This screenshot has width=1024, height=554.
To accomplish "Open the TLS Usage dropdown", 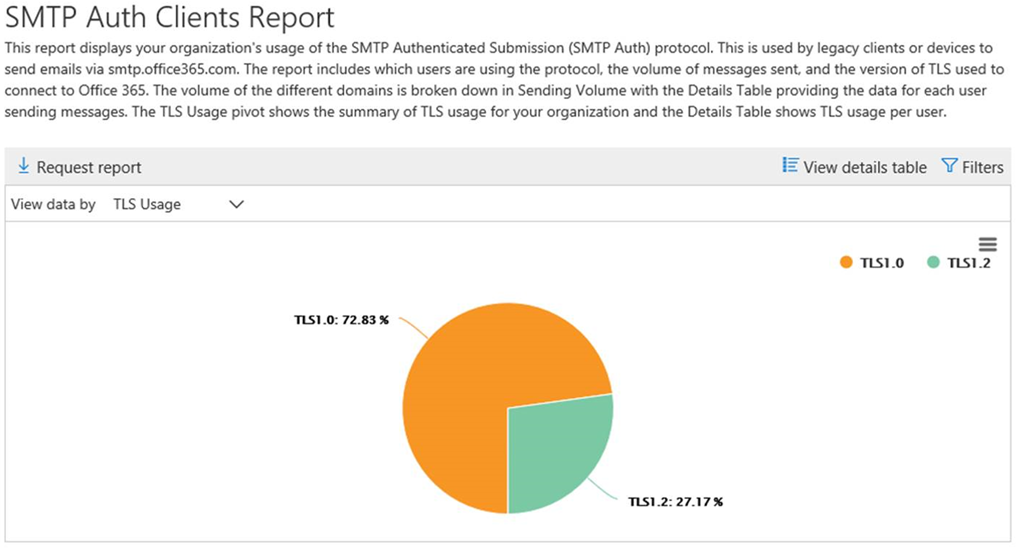I will pyautogui.click(x=178, y=204).
